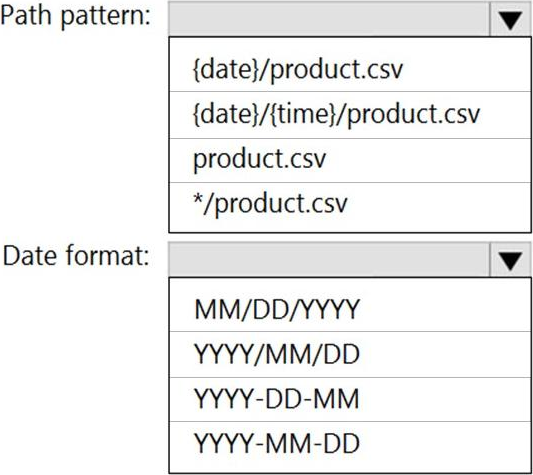Pick the asterisk wildcard path pattern
Image resolution: width=533 pixels, height=475 pixels.
point(350,205)
